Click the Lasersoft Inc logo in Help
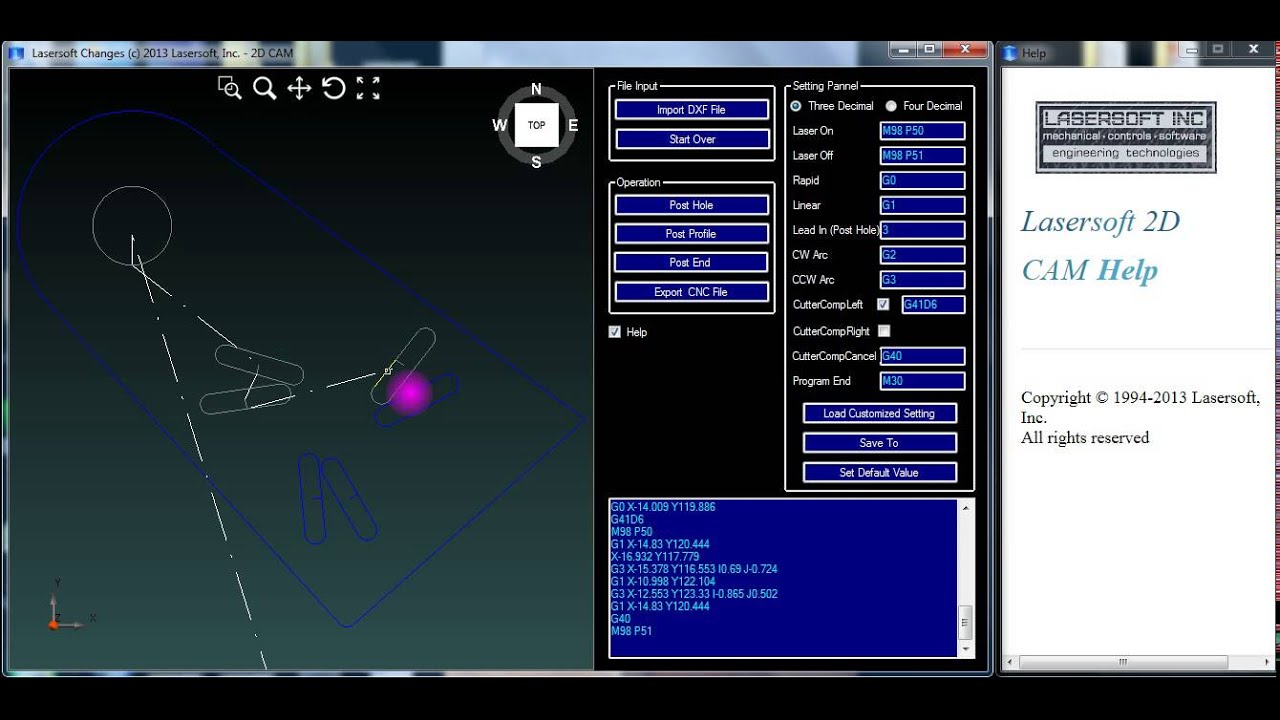This screenshot has width=1280, height=720. coord(1126,137)
